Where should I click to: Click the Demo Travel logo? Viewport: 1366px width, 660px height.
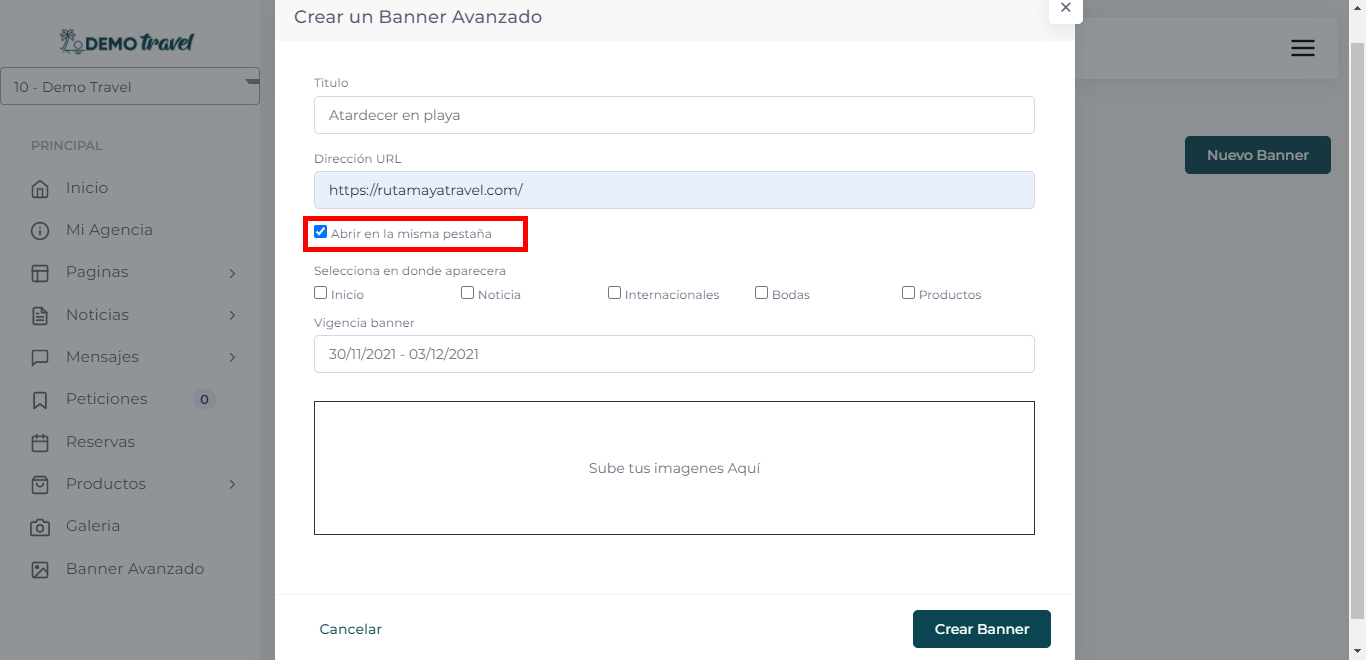127,43
